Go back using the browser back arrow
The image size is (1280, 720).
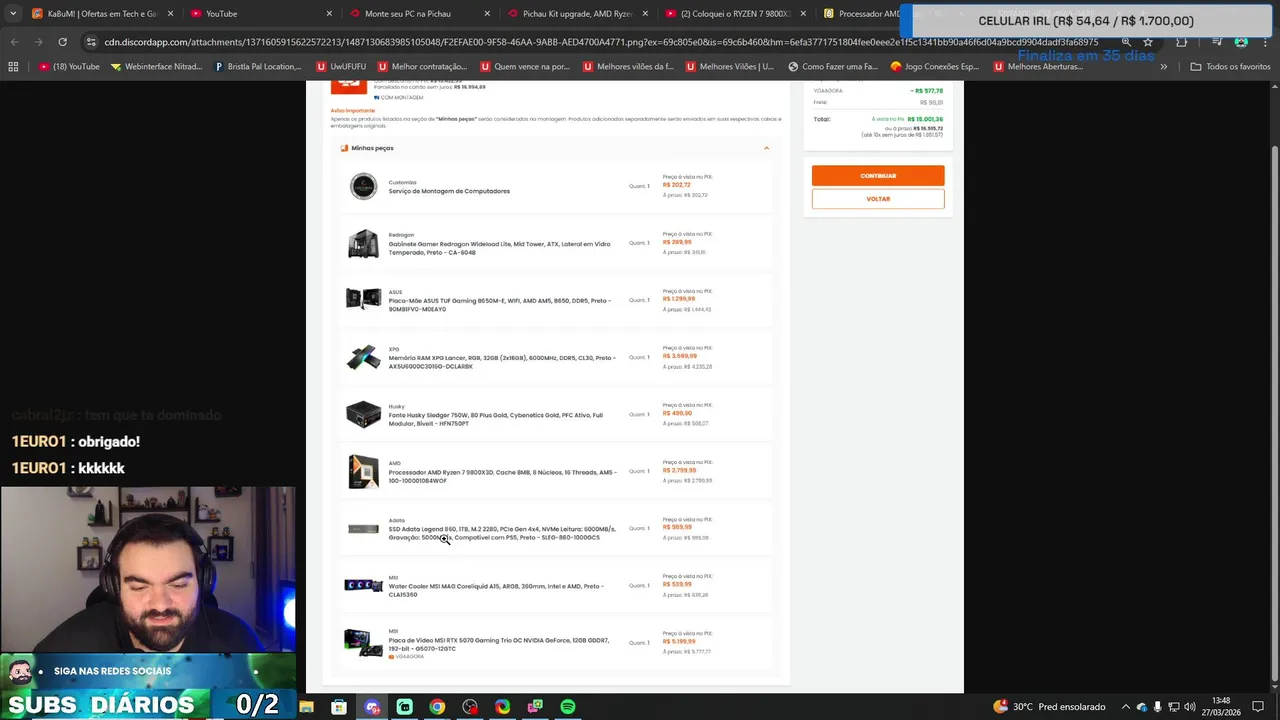[x=14, y=42]
